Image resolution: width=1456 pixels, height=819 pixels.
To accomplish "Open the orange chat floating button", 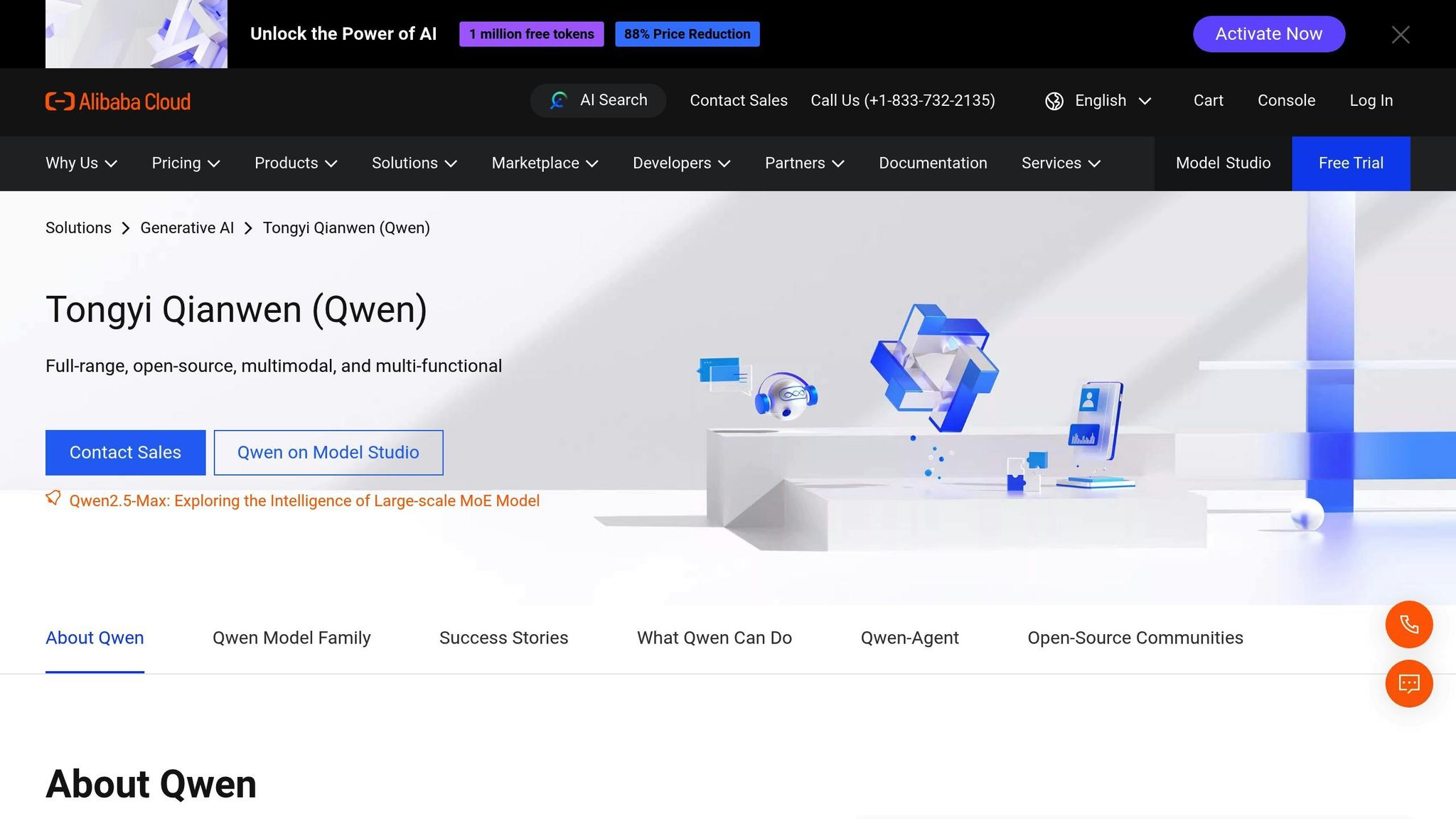I will click(x=1409, y=683).
